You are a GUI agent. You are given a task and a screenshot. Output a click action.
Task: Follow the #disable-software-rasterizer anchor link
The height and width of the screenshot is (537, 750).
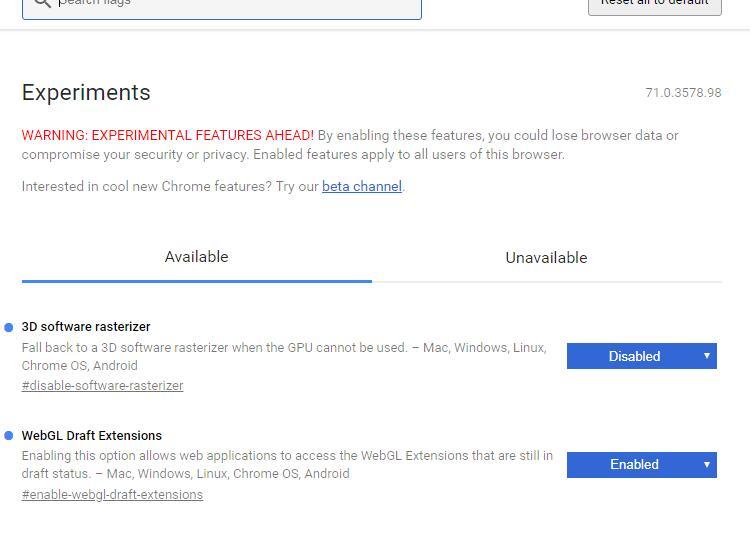(x=102, y=386)
